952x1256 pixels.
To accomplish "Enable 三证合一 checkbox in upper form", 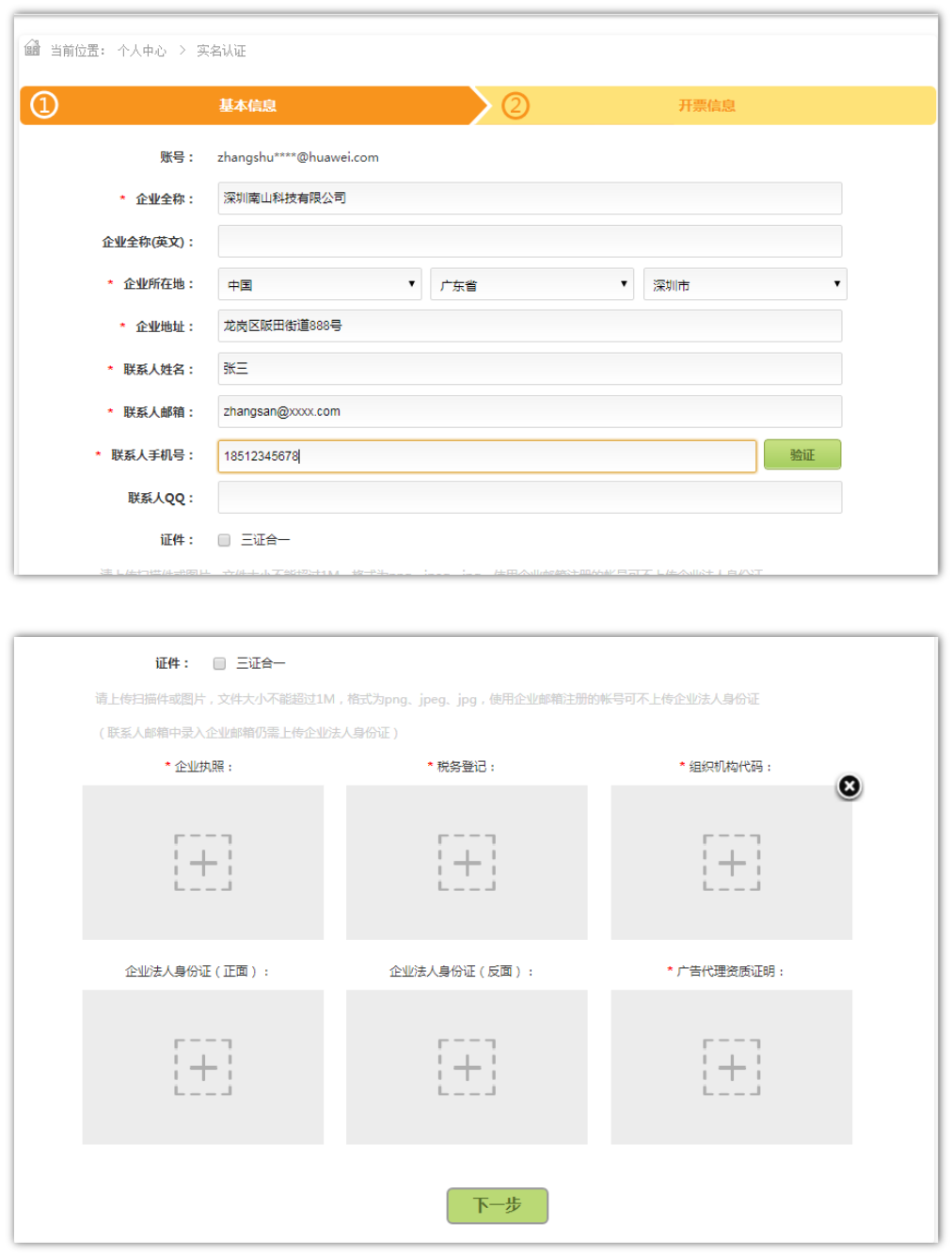I will 224,540.
